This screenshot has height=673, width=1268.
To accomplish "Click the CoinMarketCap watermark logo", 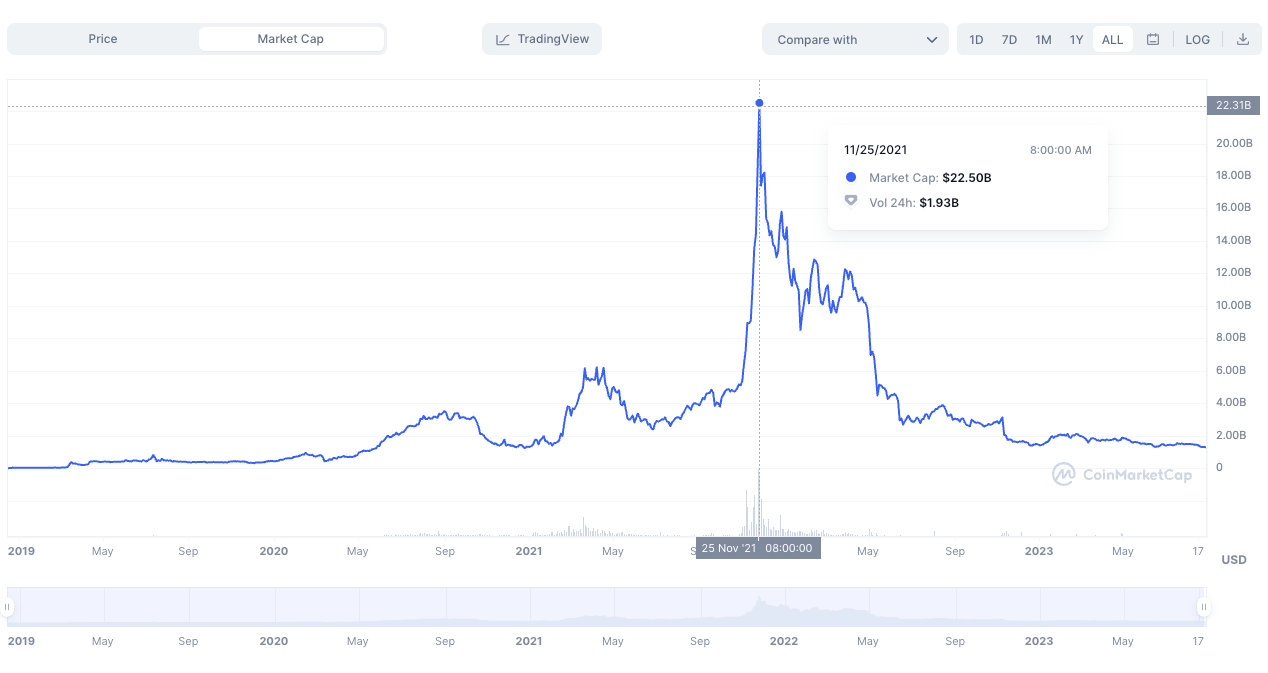I will [x=1122, y=474].
